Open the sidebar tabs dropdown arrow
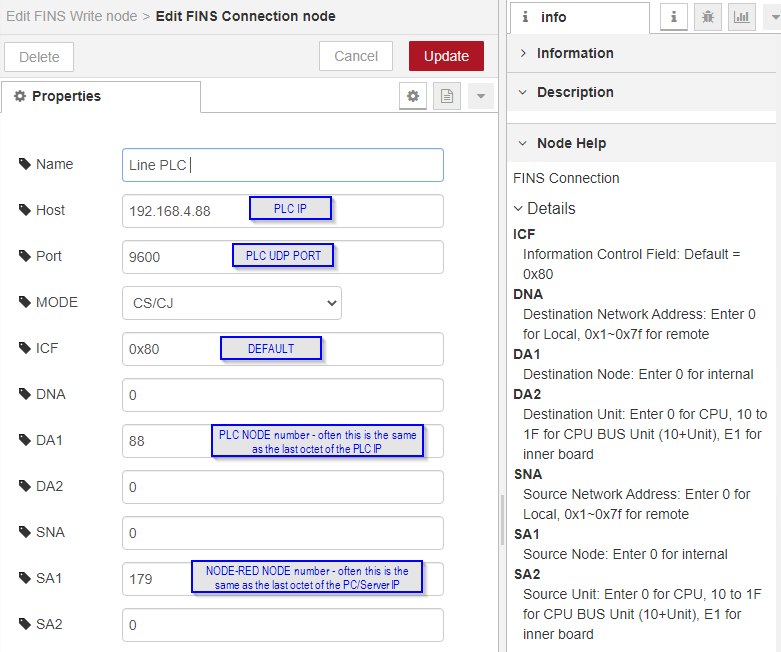 pos(775,17)
